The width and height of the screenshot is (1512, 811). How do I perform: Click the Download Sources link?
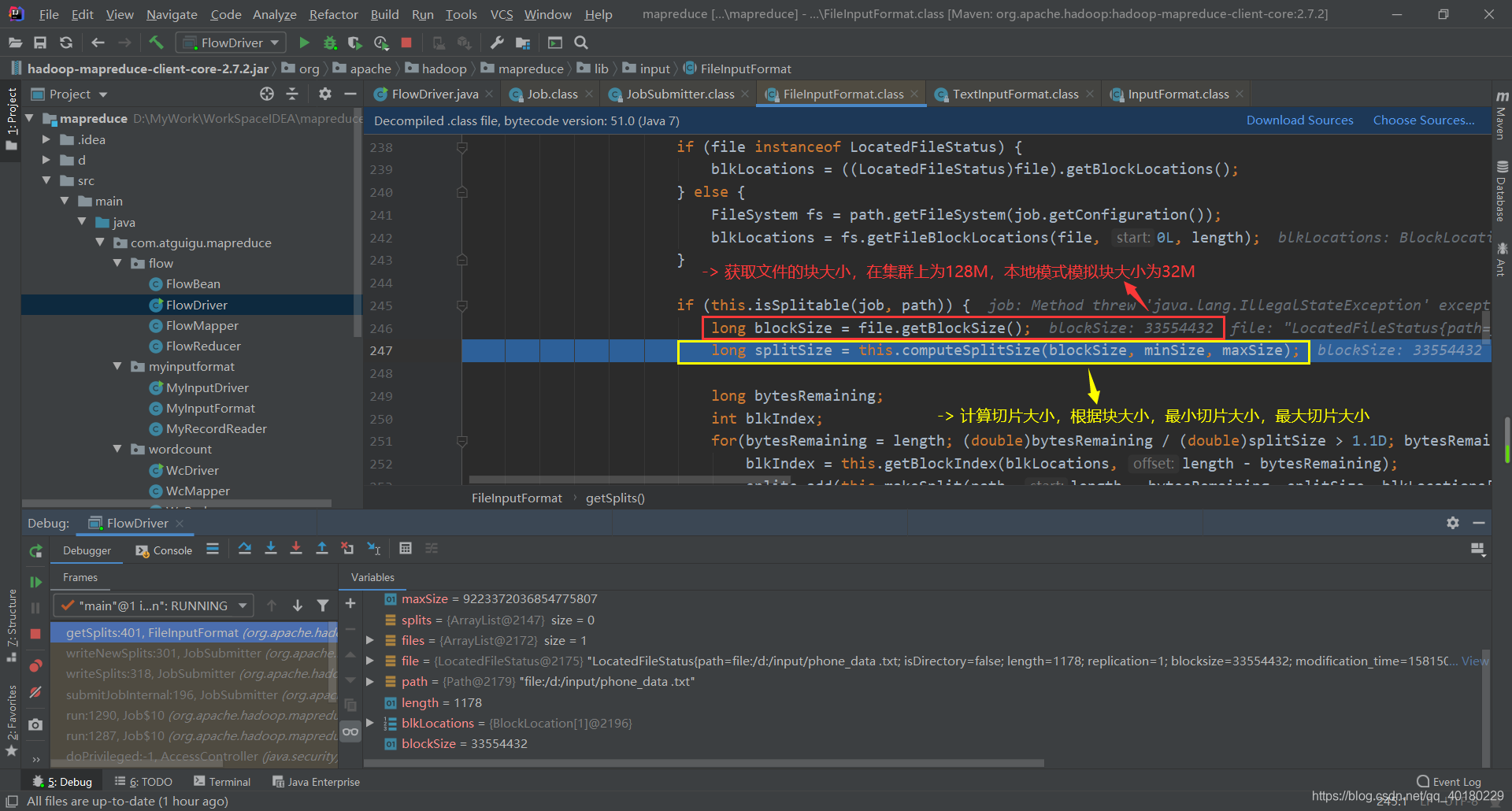(1299, 120)
